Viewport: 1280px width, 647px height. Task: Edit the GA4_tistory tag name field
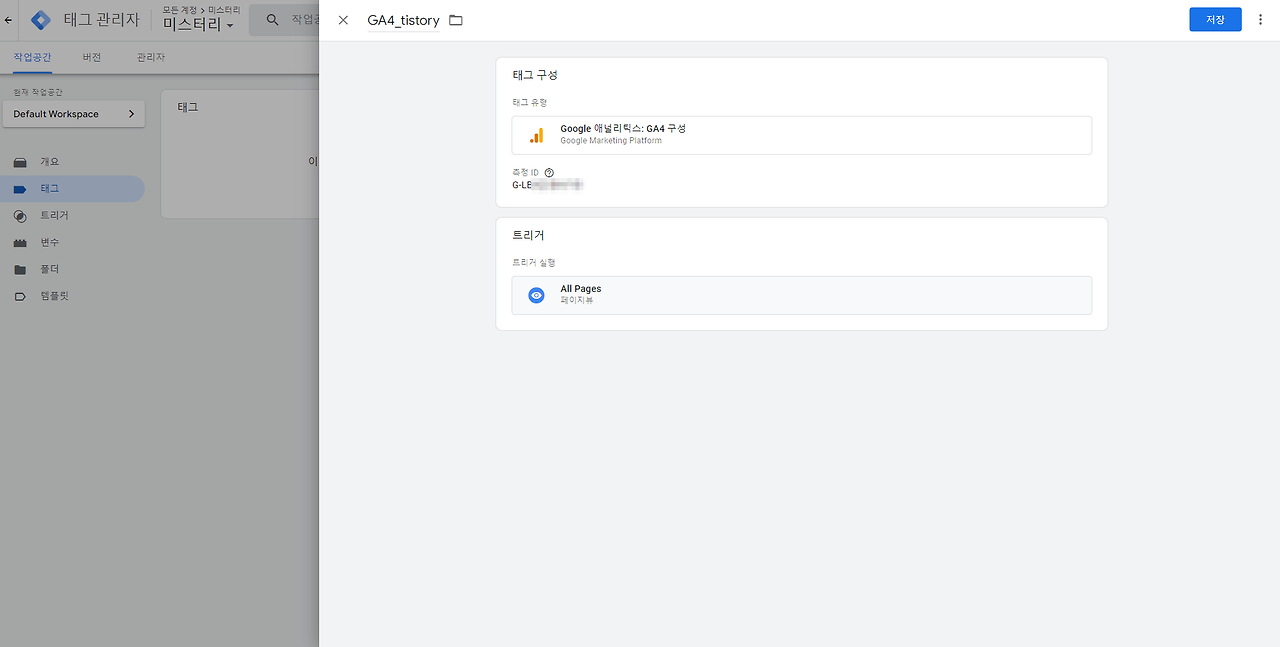point(403,20)
